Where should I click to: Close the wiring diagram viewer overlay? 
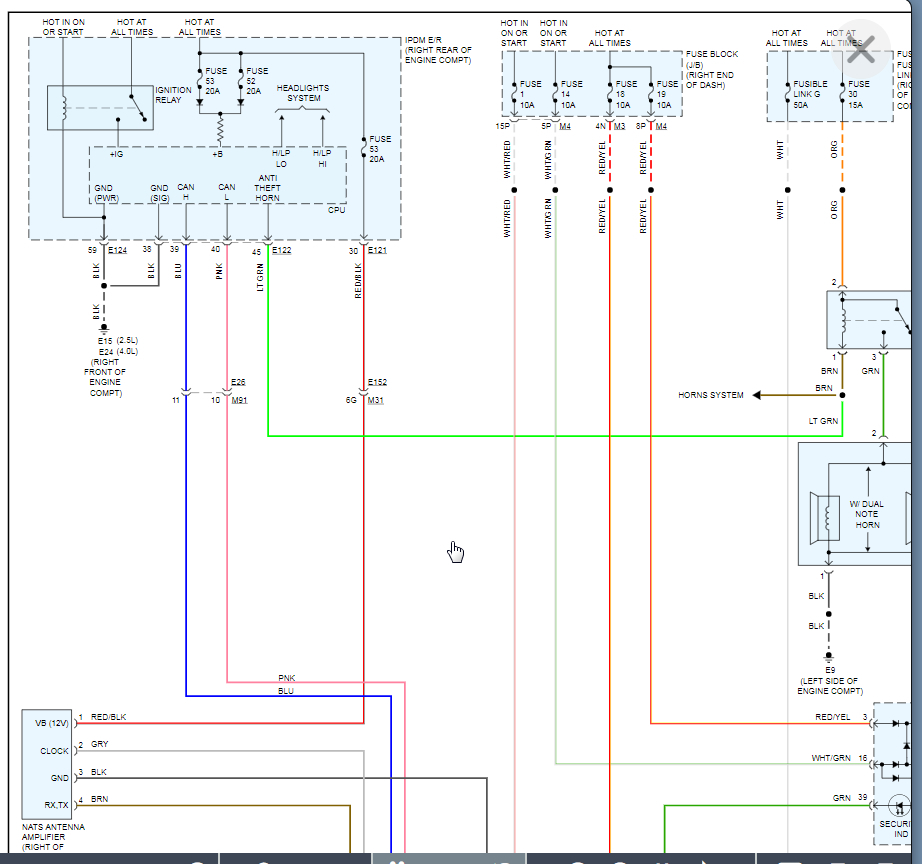pyautogui.click(x=861, y=49)
